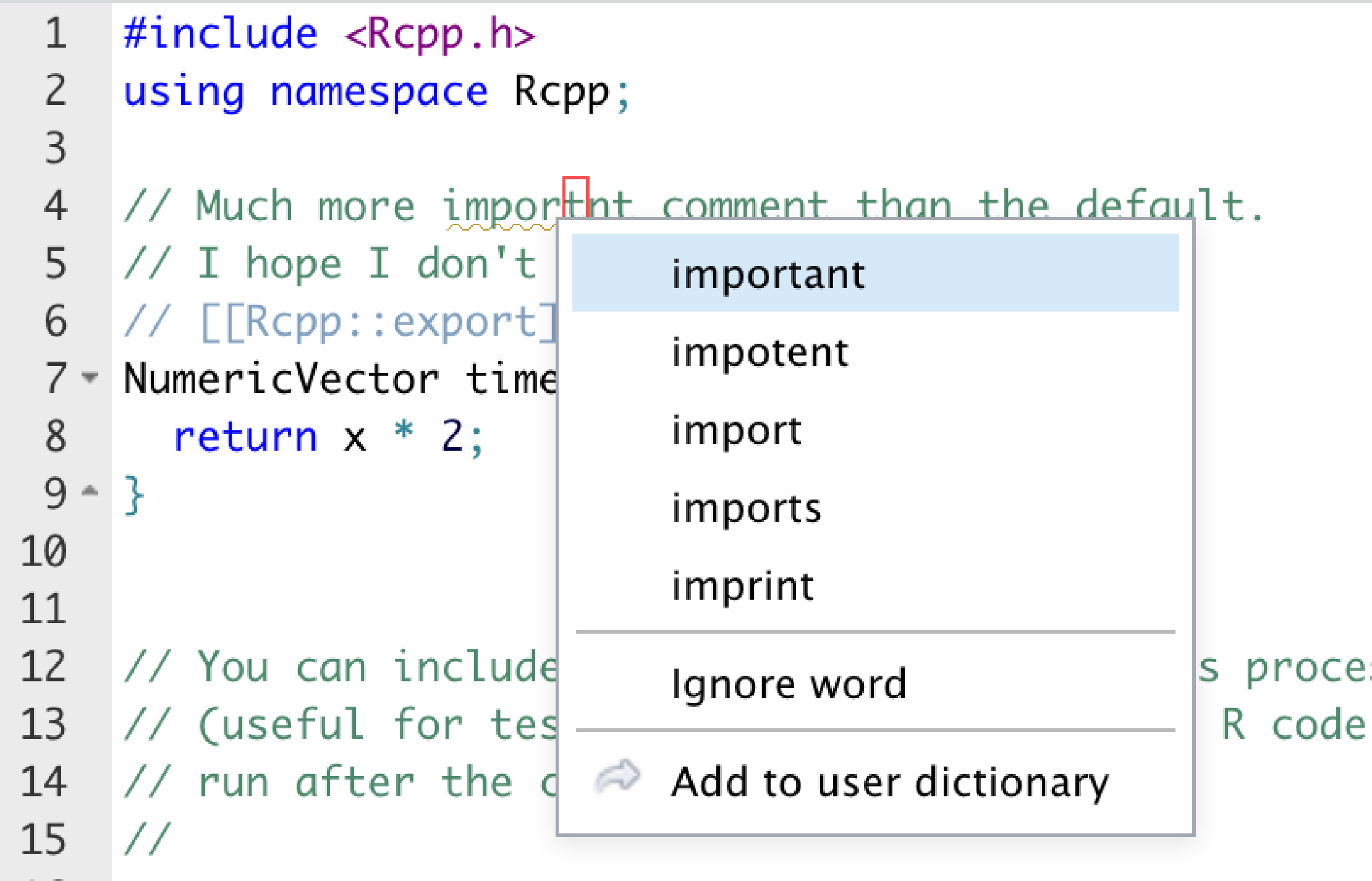Select 'important' spelling suggestion
This screenshot has width=1372, height=881.
coord(768,274)
